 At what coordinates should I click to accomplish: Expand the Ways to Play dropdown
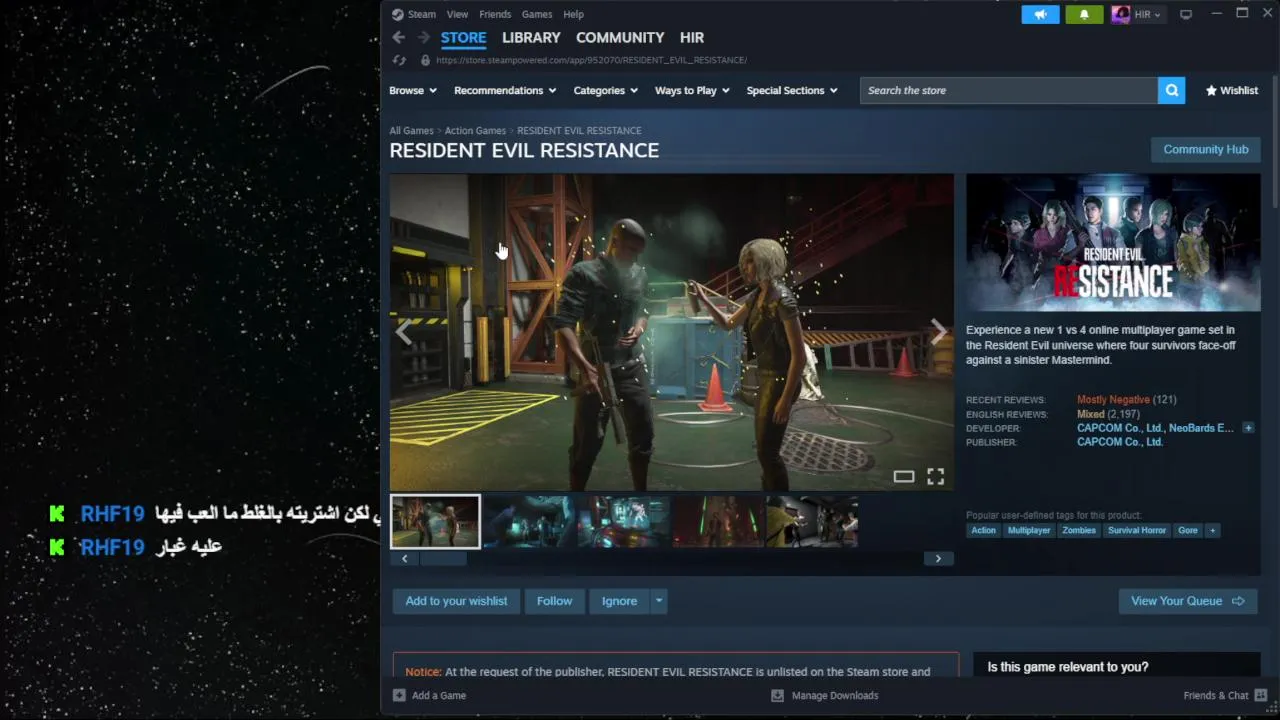(692, 90)
